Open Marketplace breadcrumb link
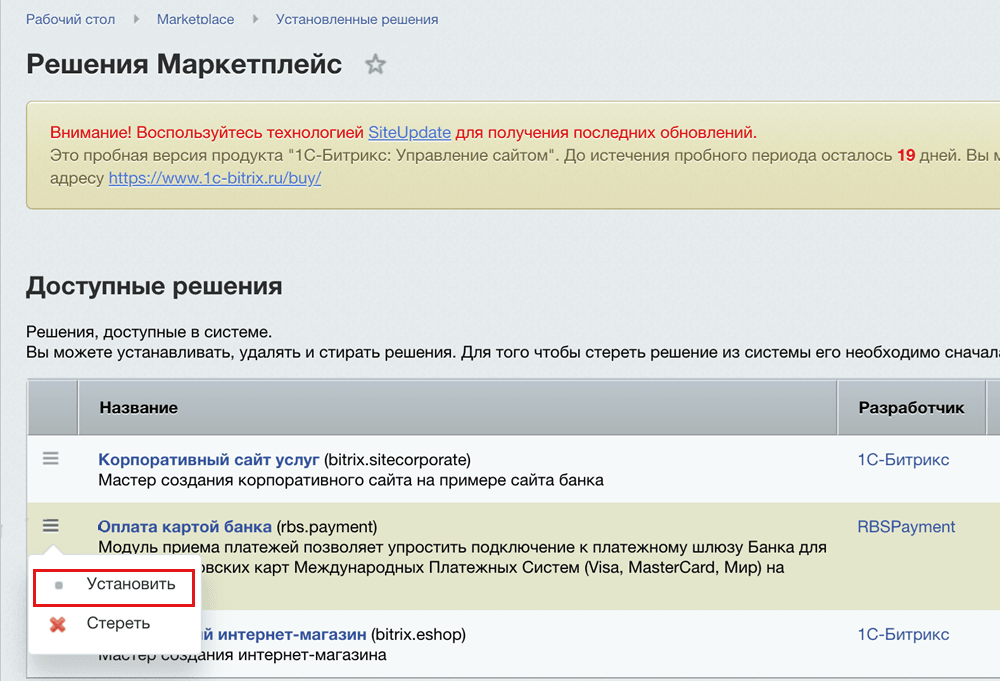The height and width of the screenshot is (681, 1000). (x=196, y=19)
